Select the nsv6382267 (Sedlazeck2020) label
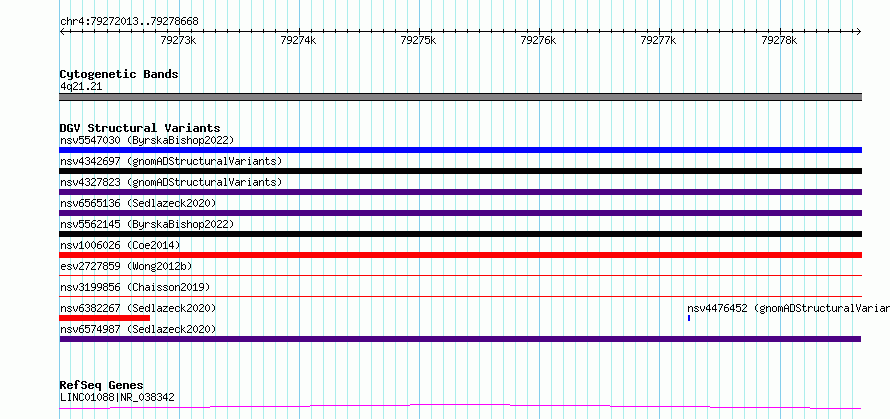The image size is (890, 419). 138,308
